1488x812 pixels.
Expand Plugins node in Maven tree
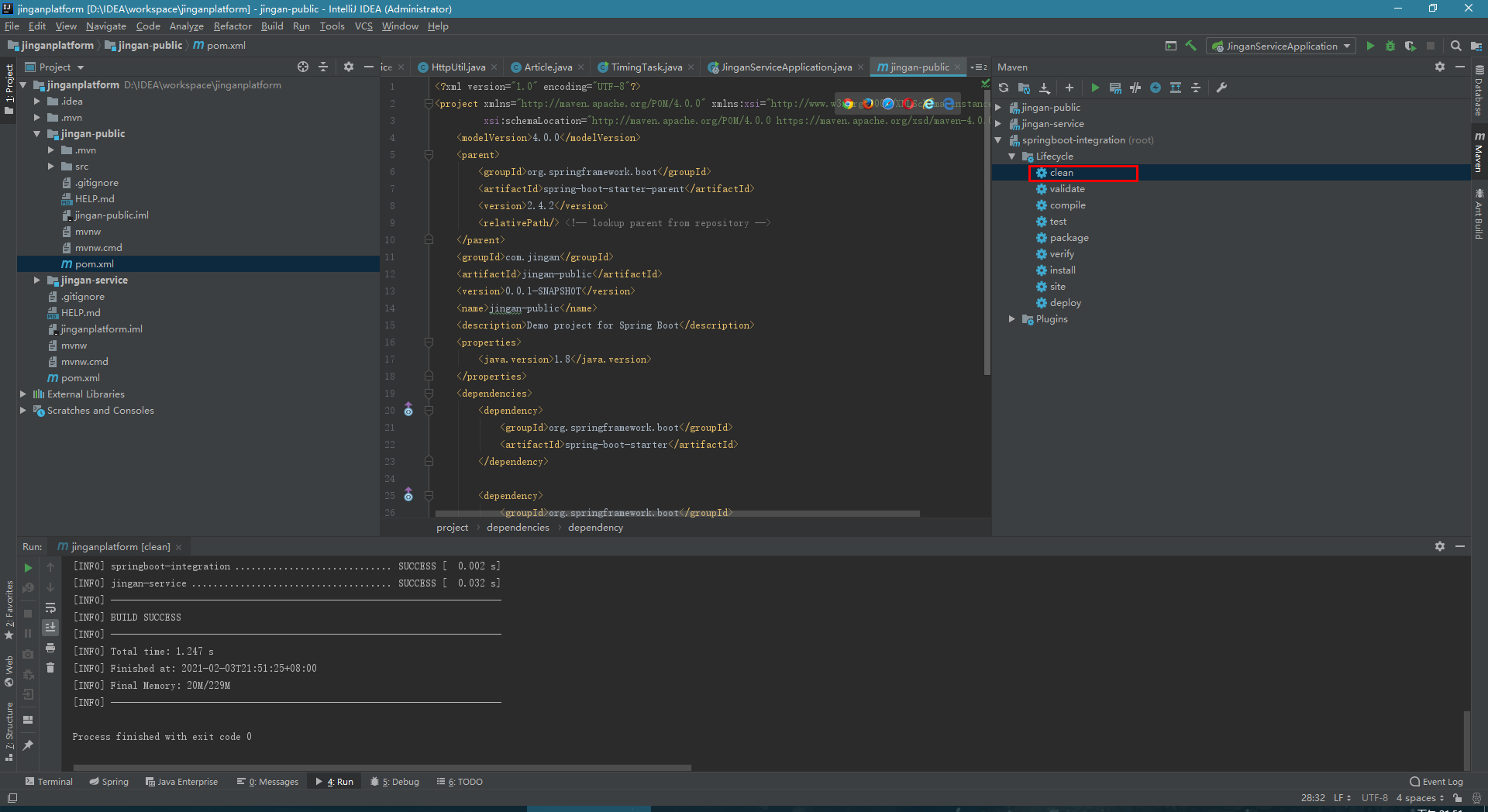coord(1012,319)
